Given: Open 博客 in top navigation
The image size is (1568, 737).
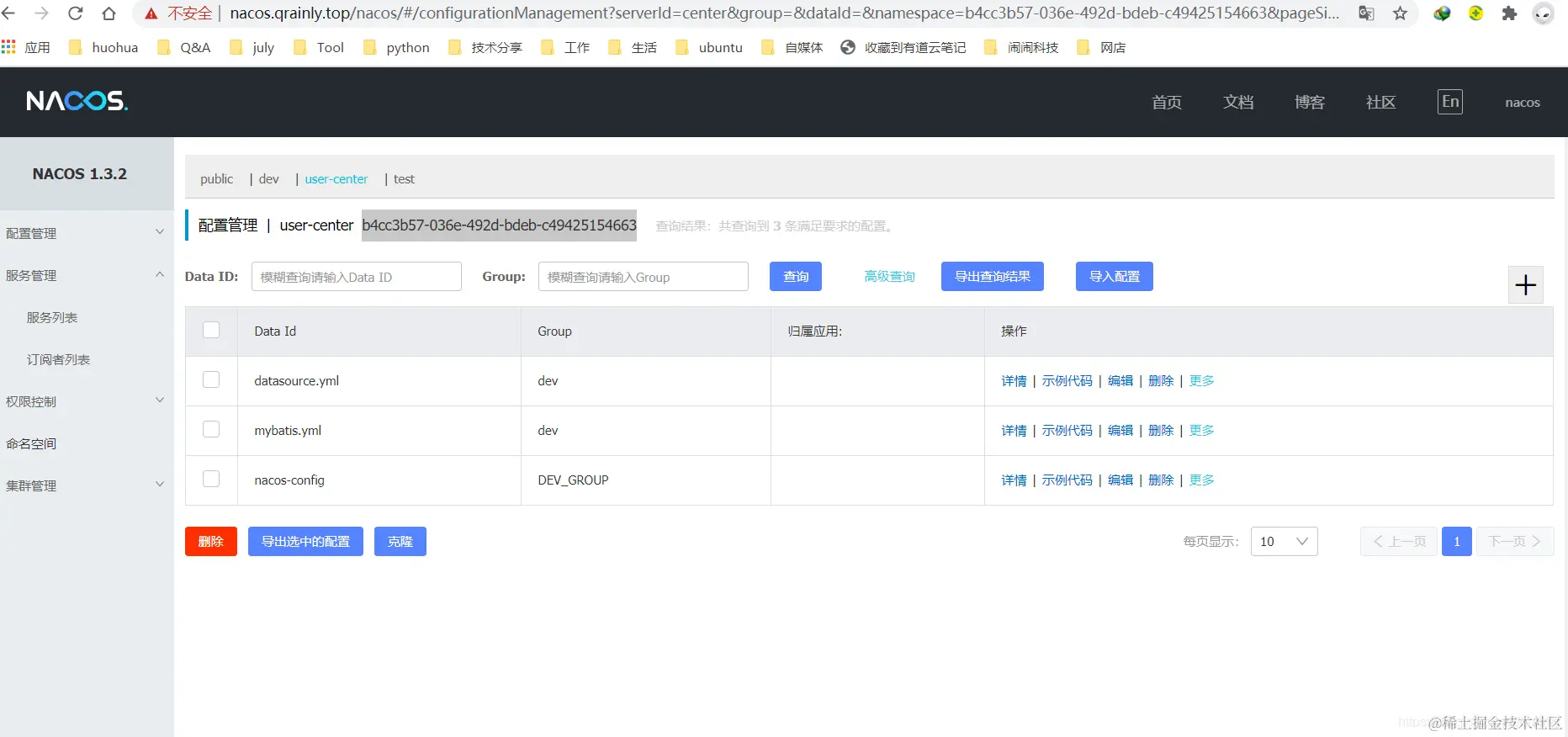Looking at the screenshot, I should pyautogui.click(x=1310, y=102).
